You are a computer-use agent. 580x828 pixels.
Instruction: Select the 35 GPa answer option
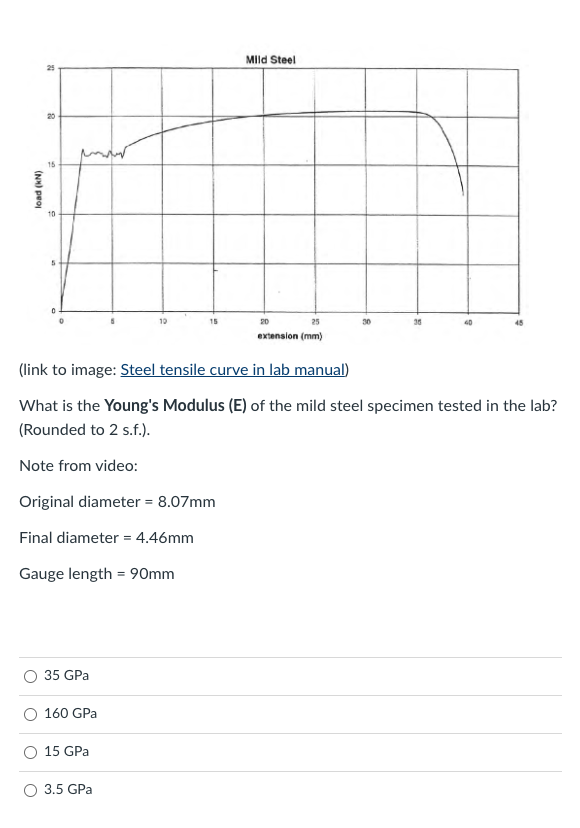[x=66, y=676]
